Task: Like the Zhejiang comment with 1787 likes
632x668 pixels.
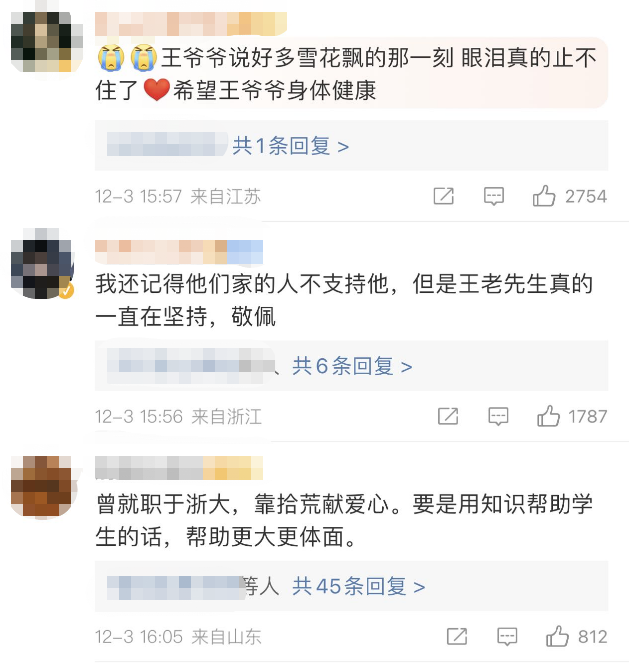Action: click(548, 416)
